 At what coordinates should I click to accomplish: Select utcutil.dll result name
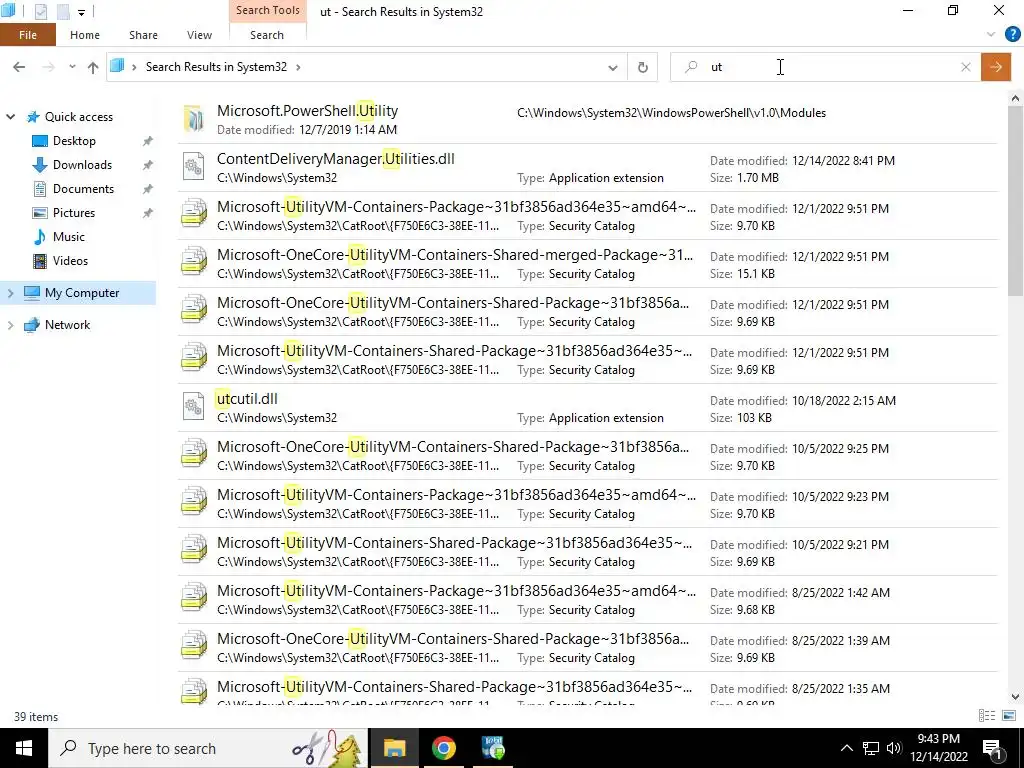tap(247, 399)
